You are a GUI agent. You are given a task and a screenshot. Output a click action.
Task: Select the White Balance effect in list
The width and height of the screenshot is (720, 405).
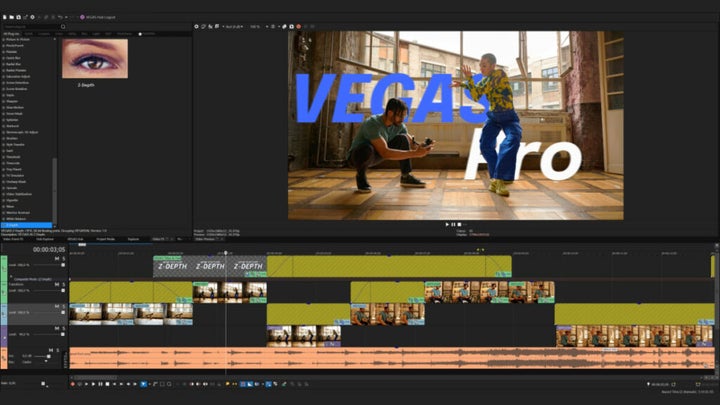point(16,219)
